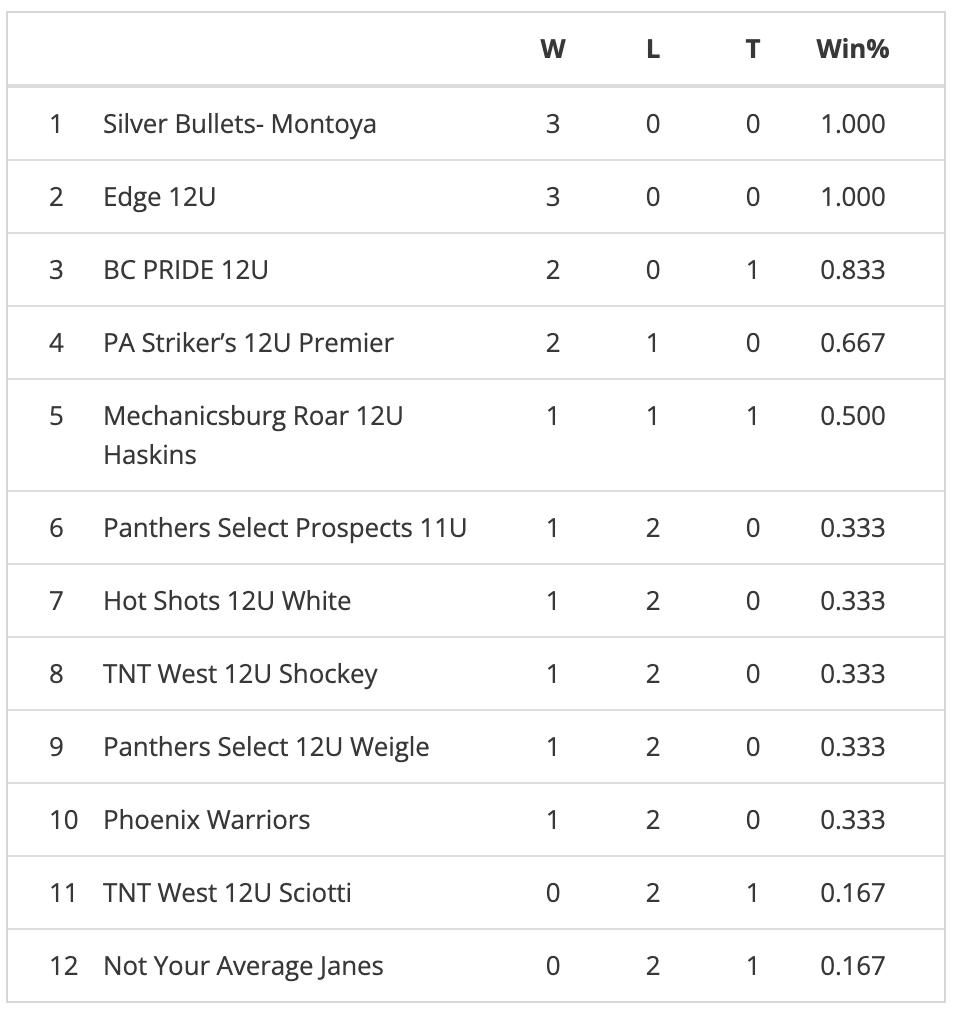Open TNT West 12U Sciotti entry
Viewport: 960px width, 1014px height.
coord(227,894)
